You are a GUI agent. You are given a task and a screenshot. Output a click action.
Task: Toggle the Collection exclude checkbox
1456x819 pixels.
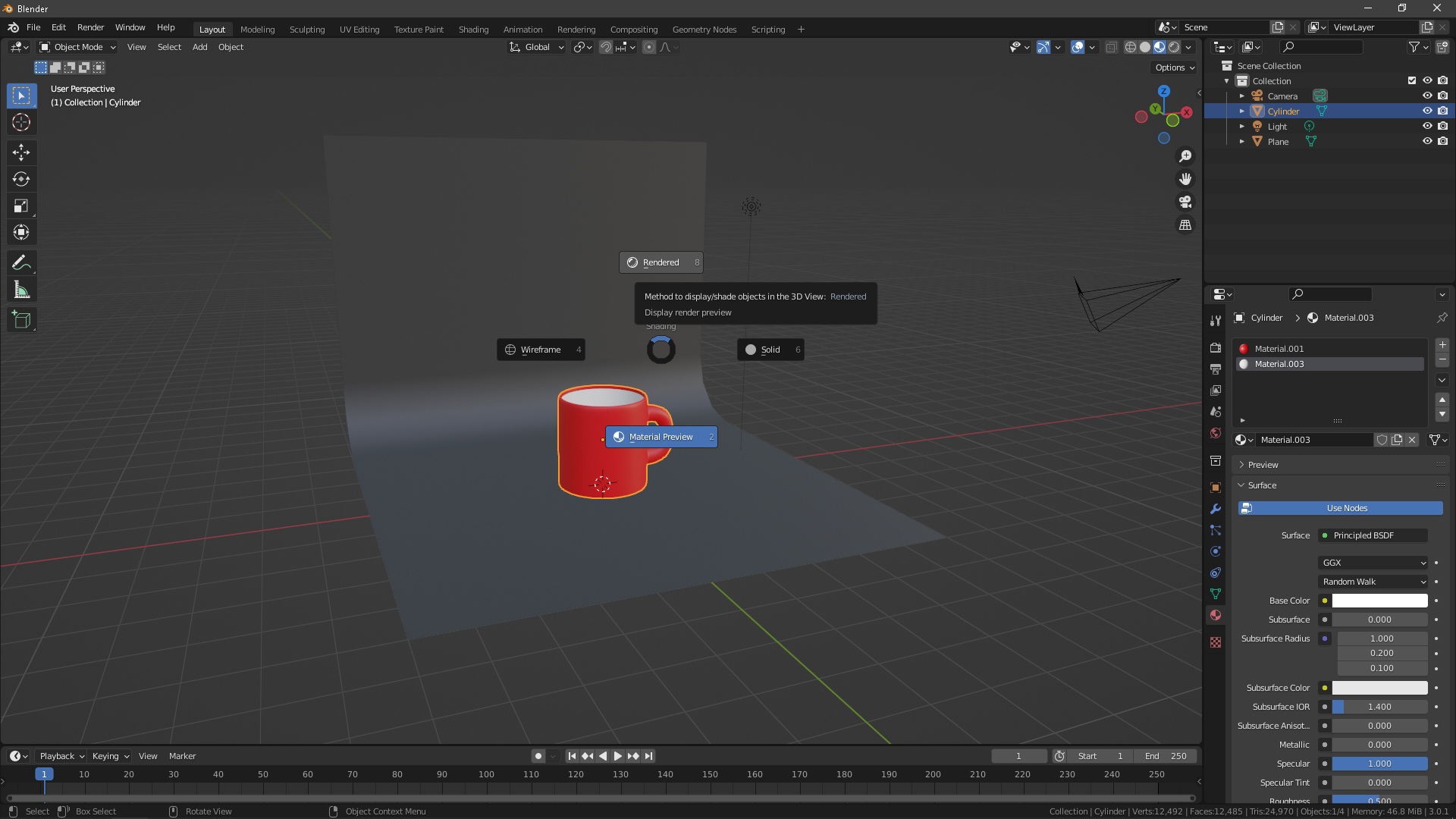tap(1412, 80)
